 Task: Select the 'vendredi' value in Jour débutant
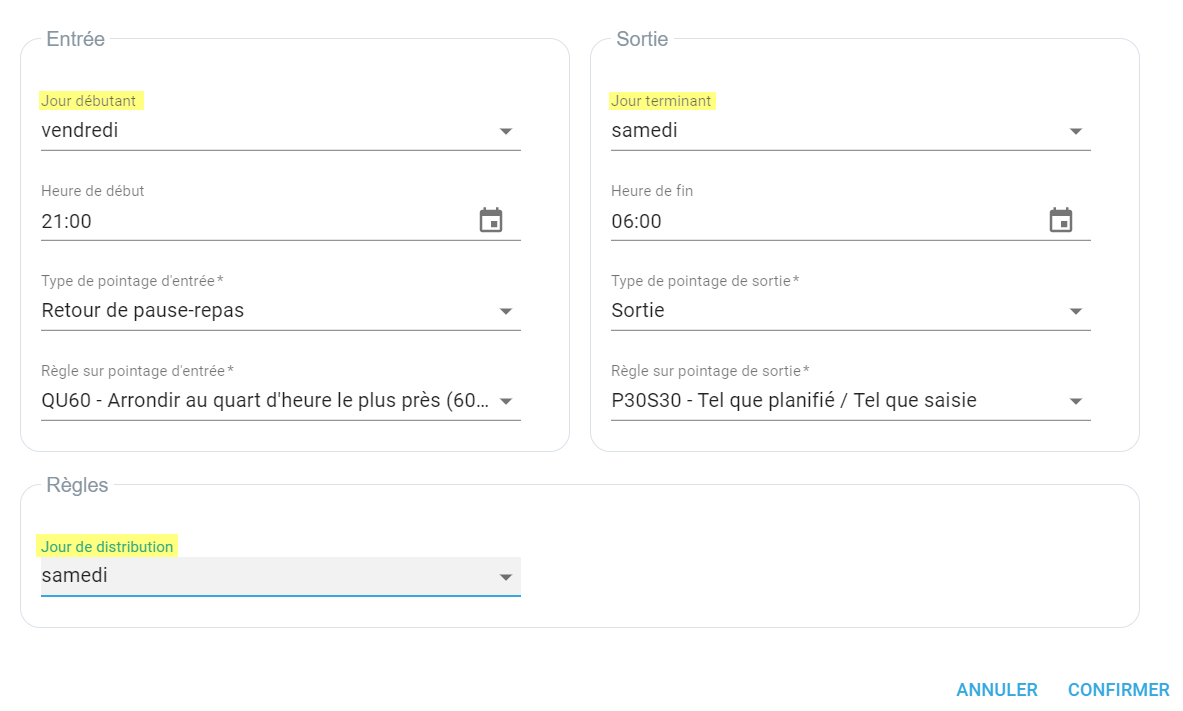click(x=80, y=130)
